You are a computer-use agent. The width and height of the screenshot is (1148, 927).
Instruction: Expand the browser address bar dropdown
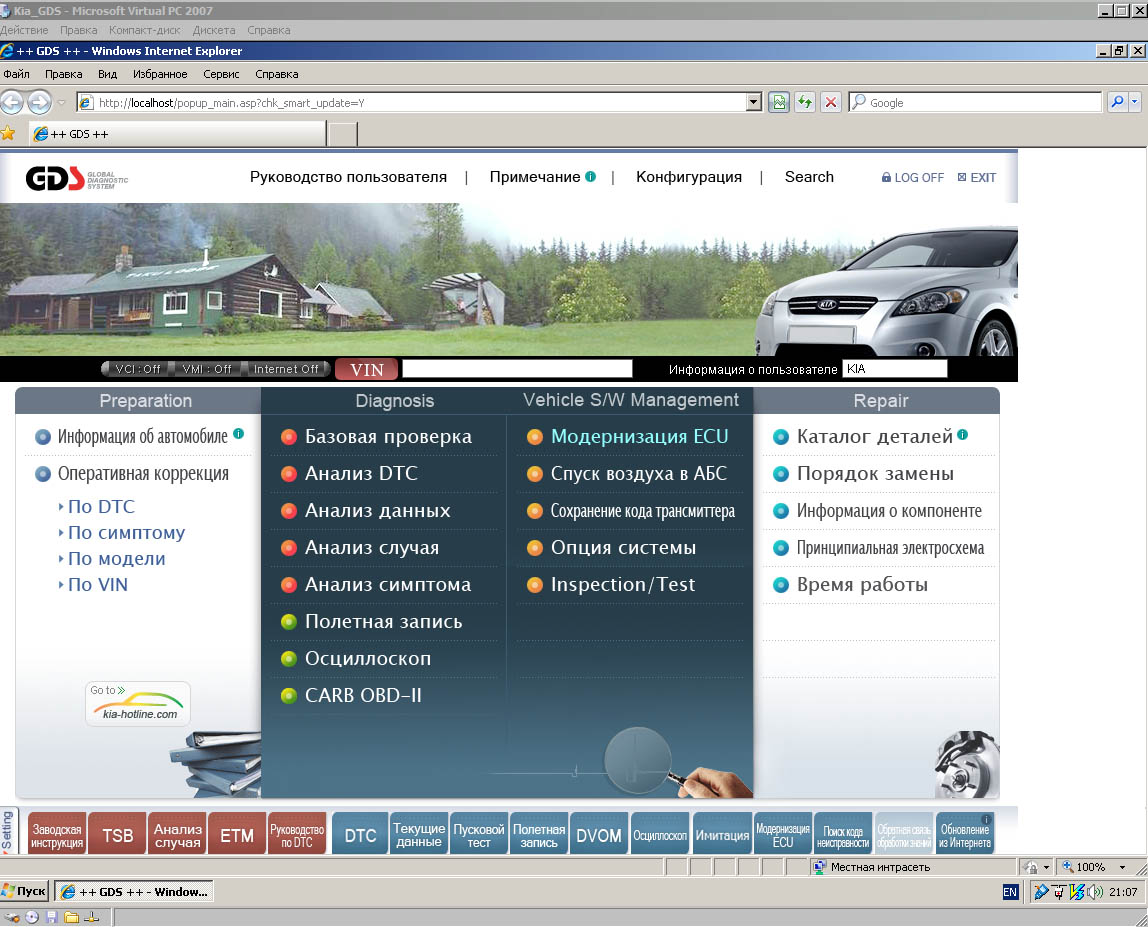click(x=754, y=102)
